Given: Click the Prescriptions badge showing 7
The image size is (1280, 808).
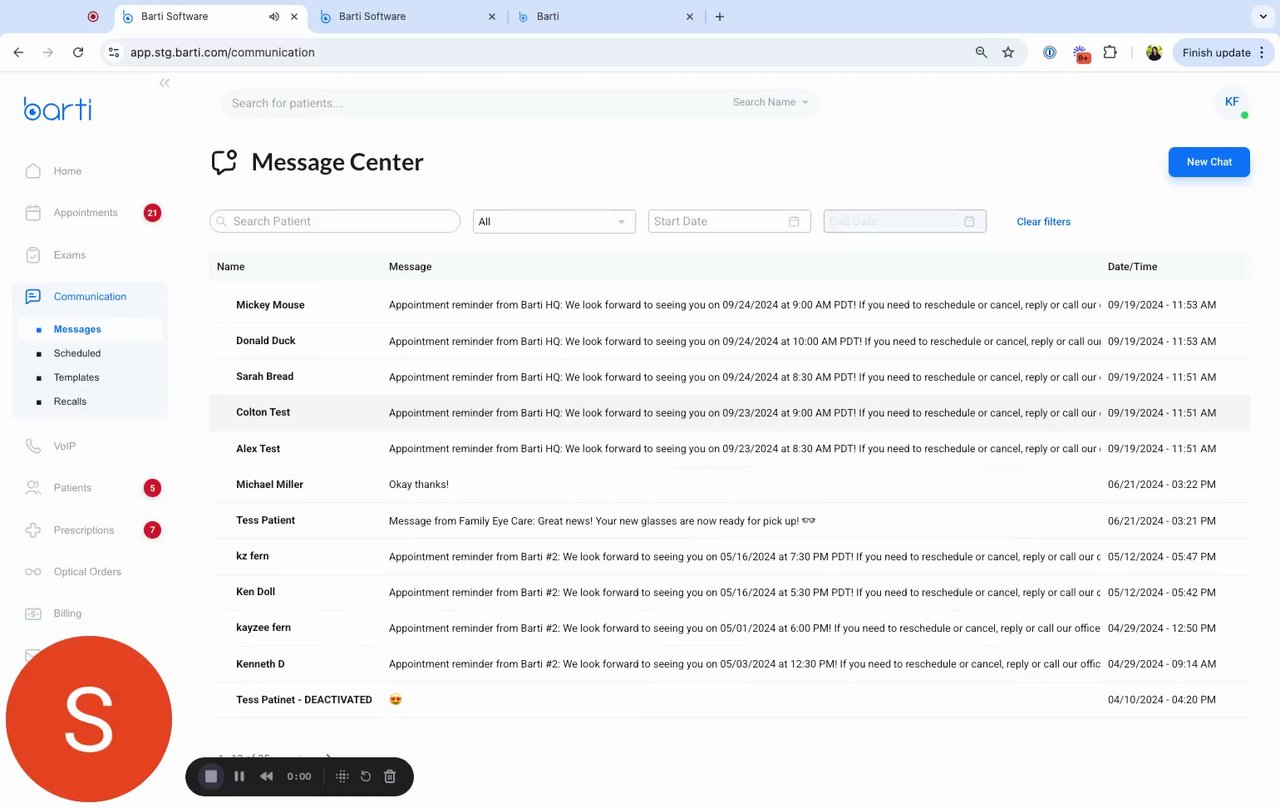Looking at the screenshot, I should point(152,530).
